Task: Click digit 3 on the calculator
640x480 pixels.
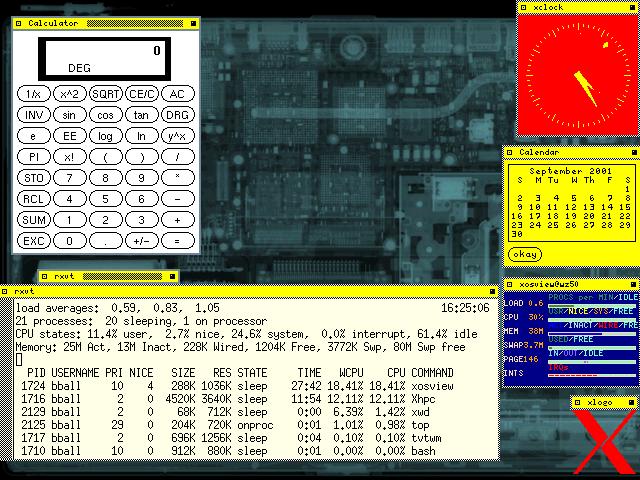Action: click(142, 220)
